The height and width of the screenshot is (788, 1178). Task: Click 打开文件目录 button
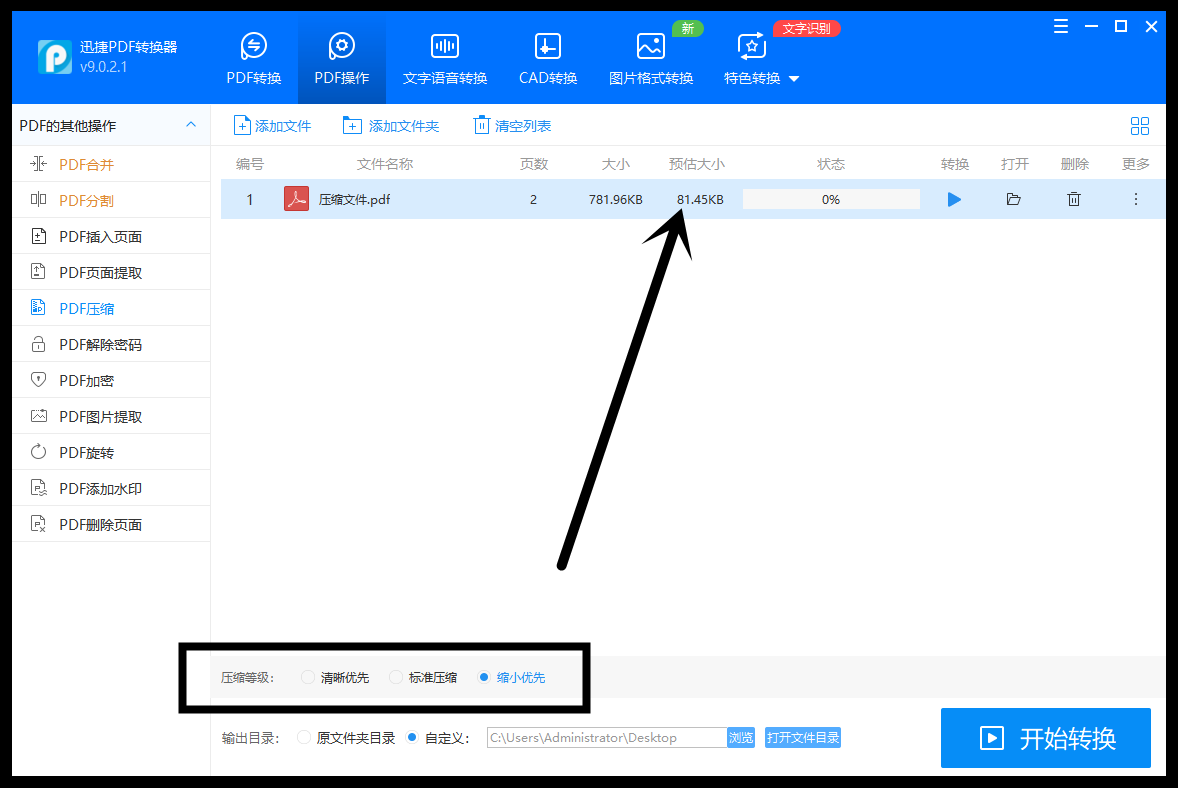pyautogui.click(x=802, y=738)
